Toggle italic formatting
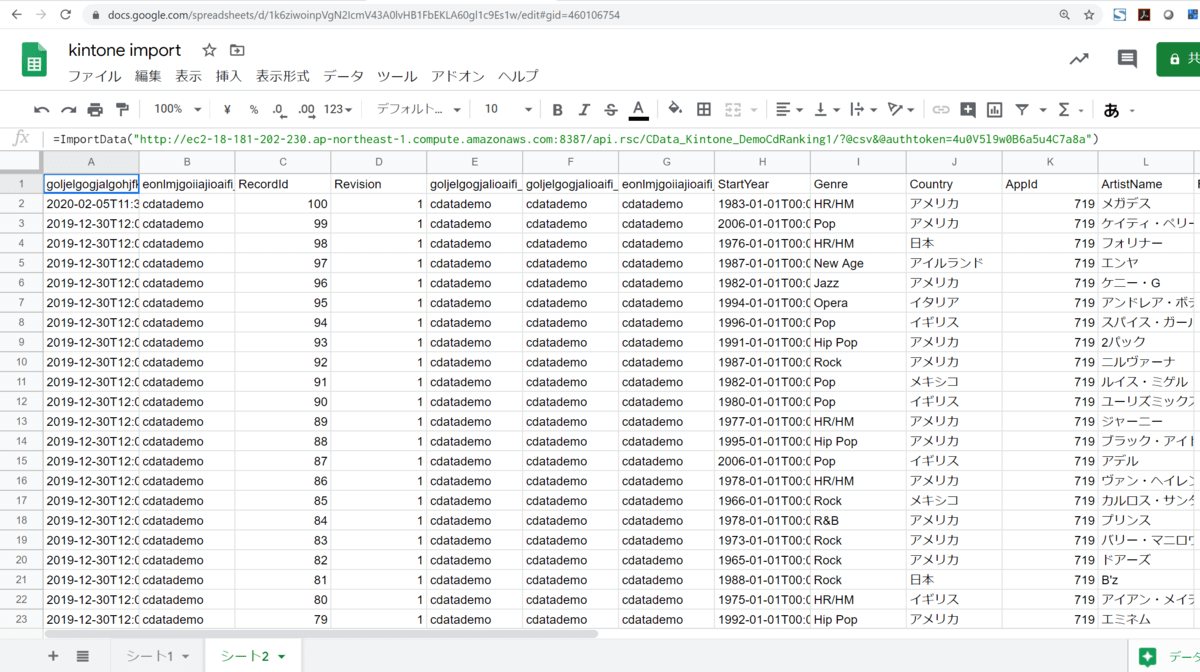1200x672 pixels. pos(584,110)
